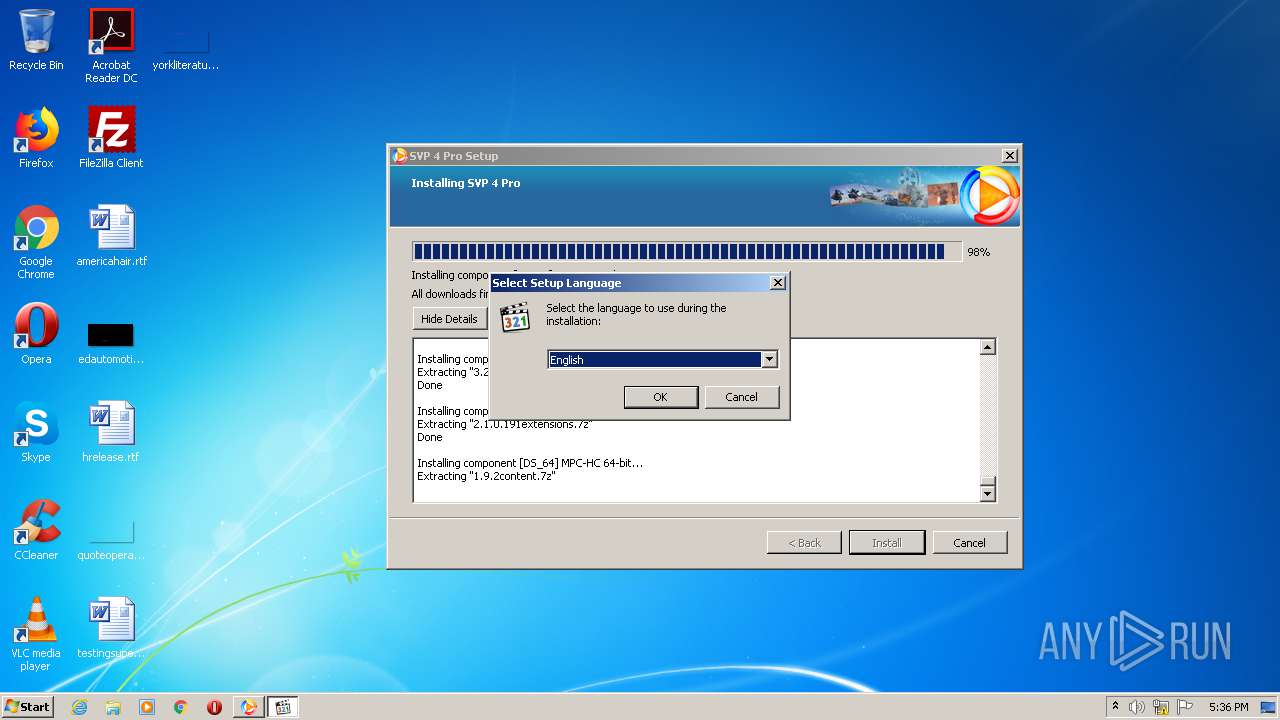Click the details log scroll-down arrow
Viewport: 1280px width, 720px height.
point(988,493)
